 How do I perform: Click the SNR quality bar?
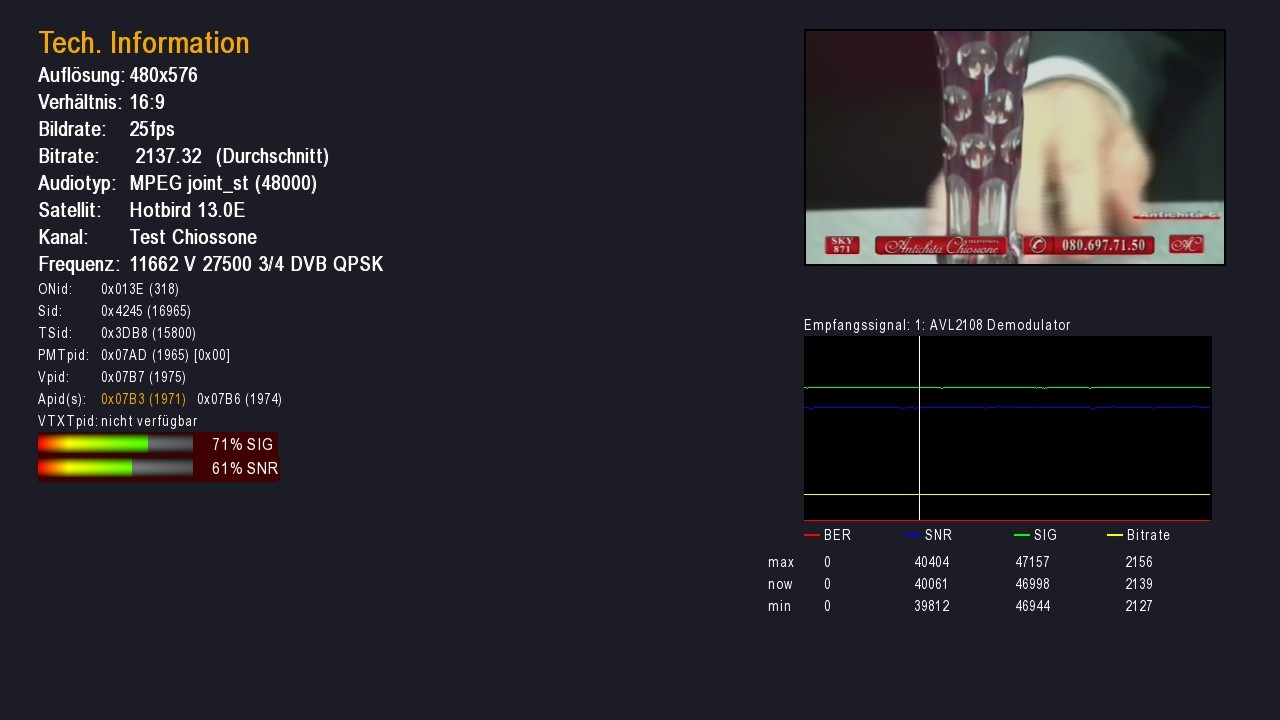(115, 467)
